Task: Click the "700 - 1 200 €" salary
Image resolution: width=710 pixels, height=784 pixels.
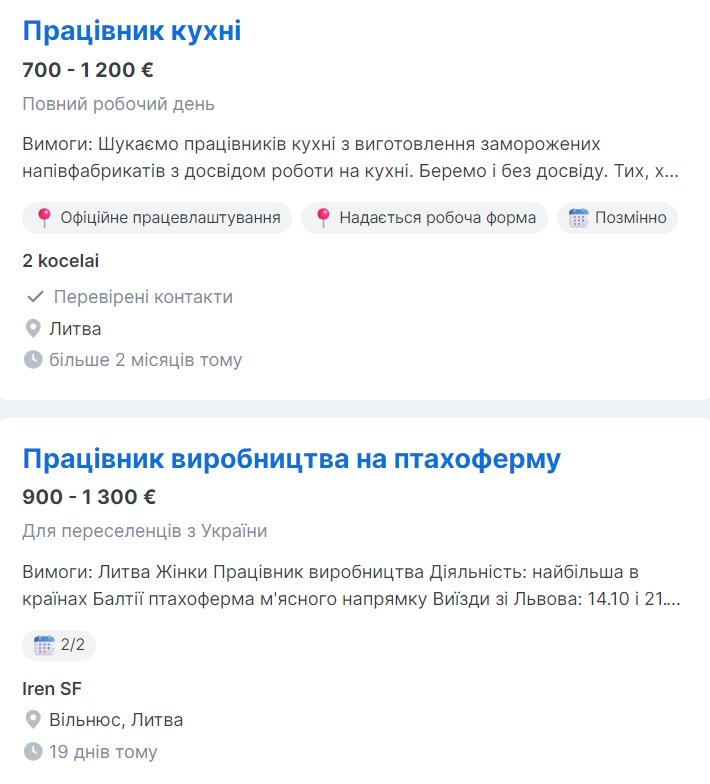Action: coord(88,70)
